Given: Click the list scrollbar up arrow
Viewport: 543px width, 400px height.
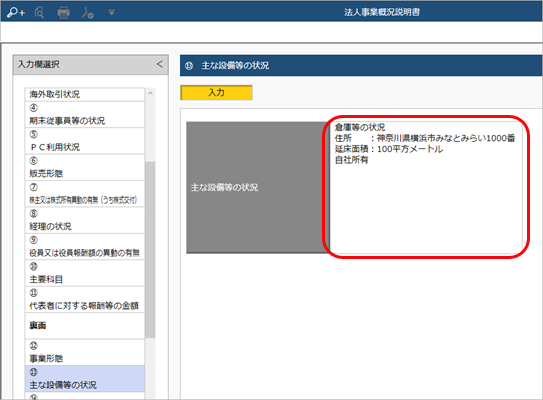Looking at the screenshot, I should [x=150, y=93].
